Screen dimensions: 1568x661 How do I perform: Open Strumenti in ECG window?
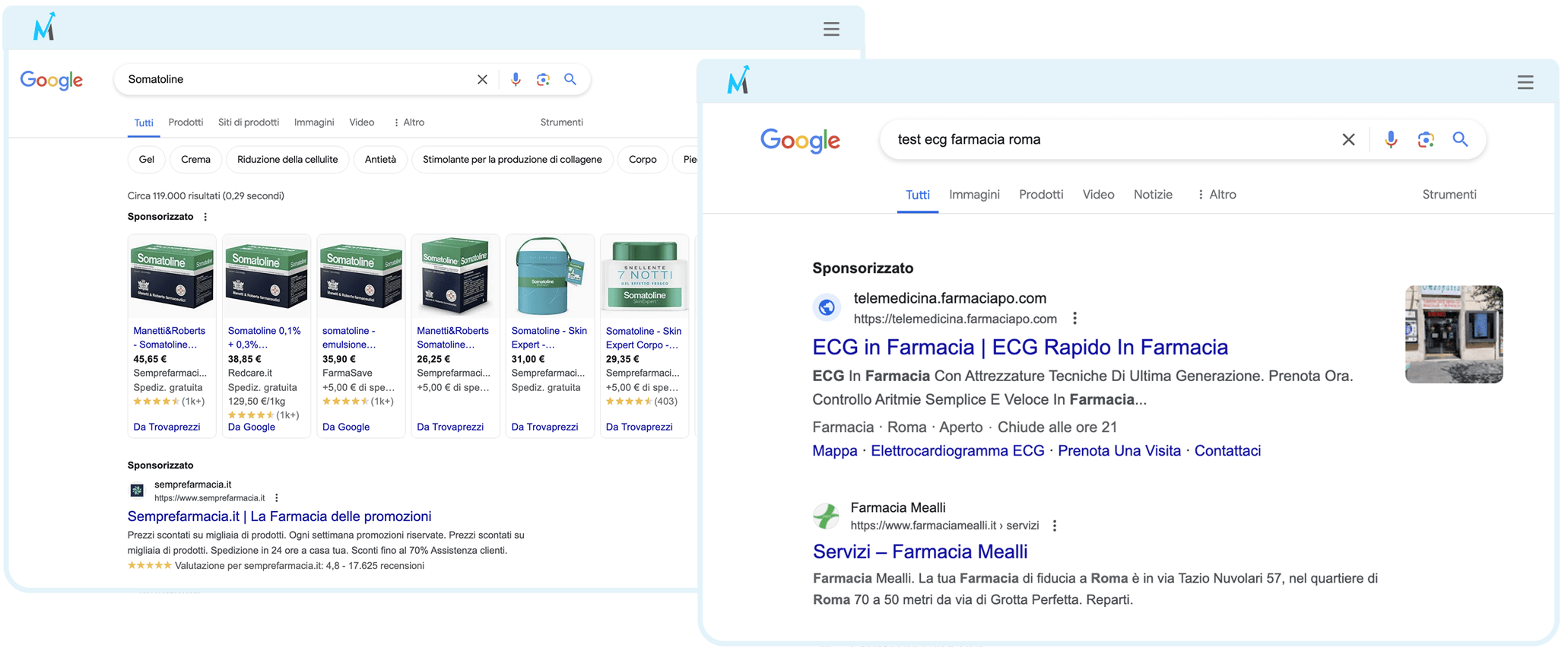pyautogui.click(x=1449, y=195)
